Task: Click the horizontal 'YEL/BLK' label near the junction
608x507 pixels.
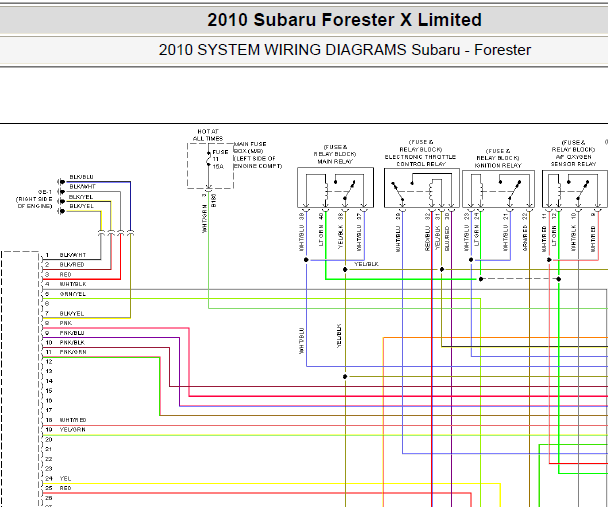Action: click(x=366, y=264)
